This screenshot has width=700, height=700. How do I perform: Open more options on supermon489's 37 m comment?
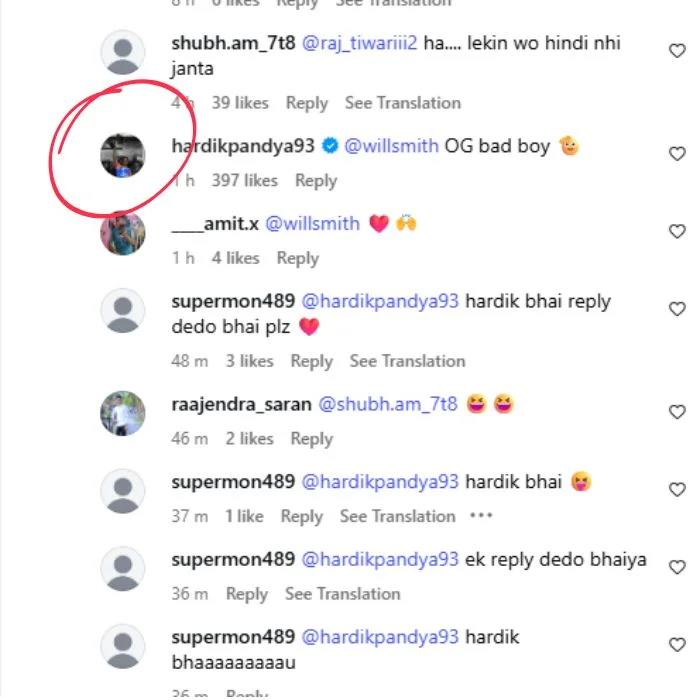click(481, 516)
